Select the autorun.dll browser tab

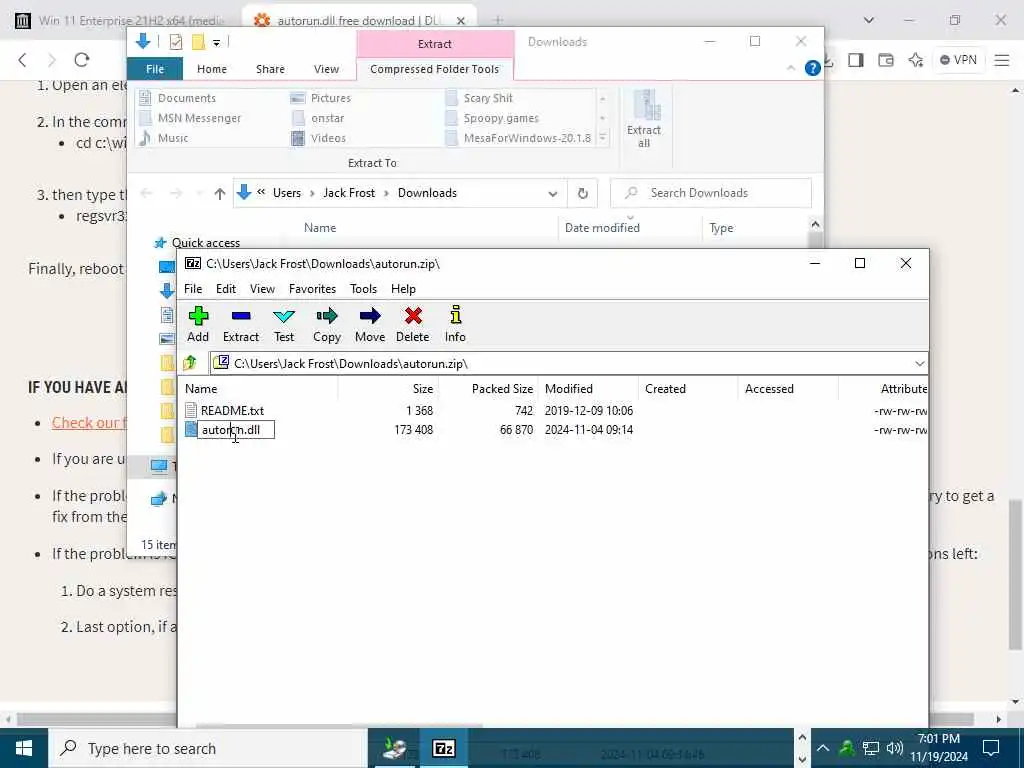tap(358, 20)
